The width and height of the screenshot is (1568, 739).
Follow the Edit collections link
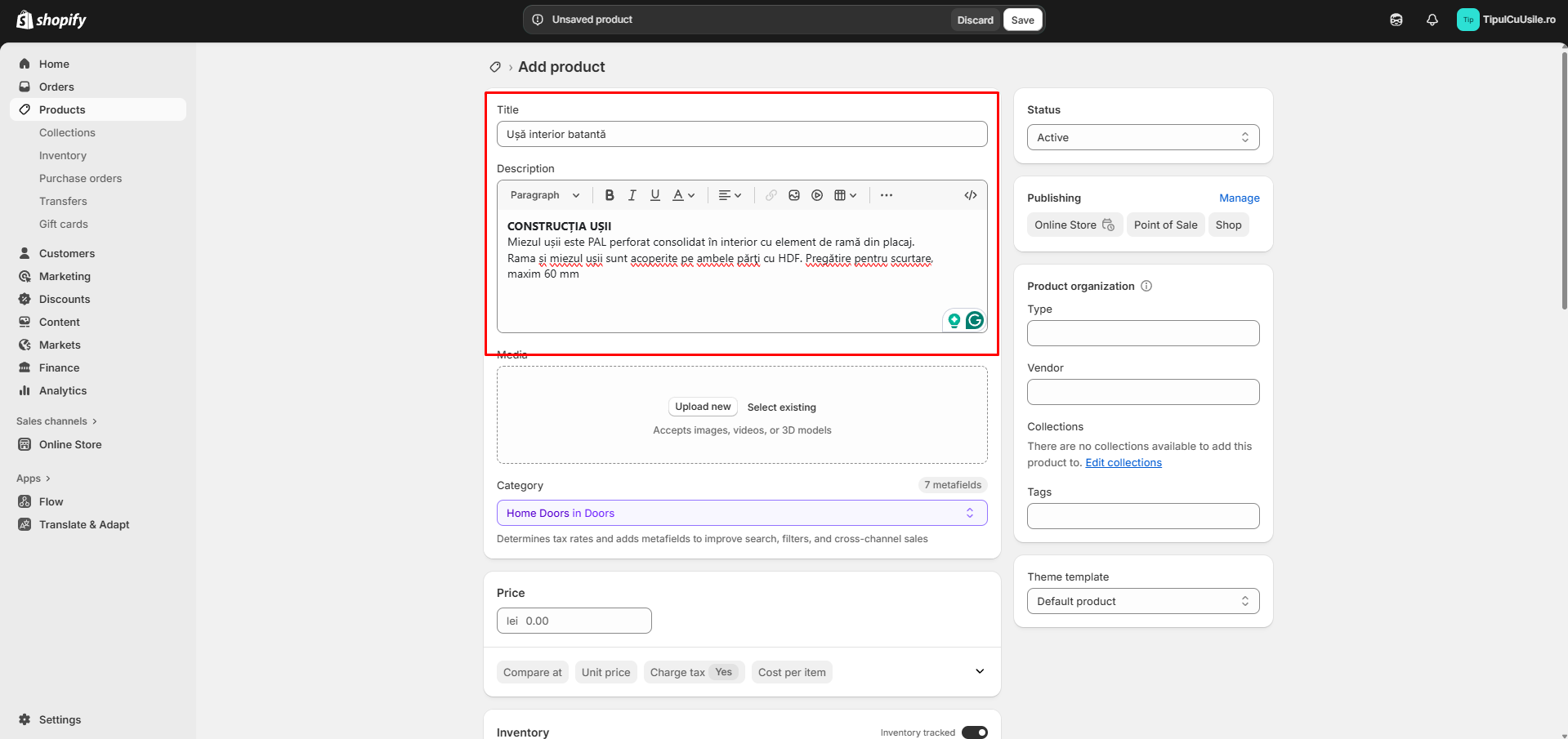tap(1123, 462)
